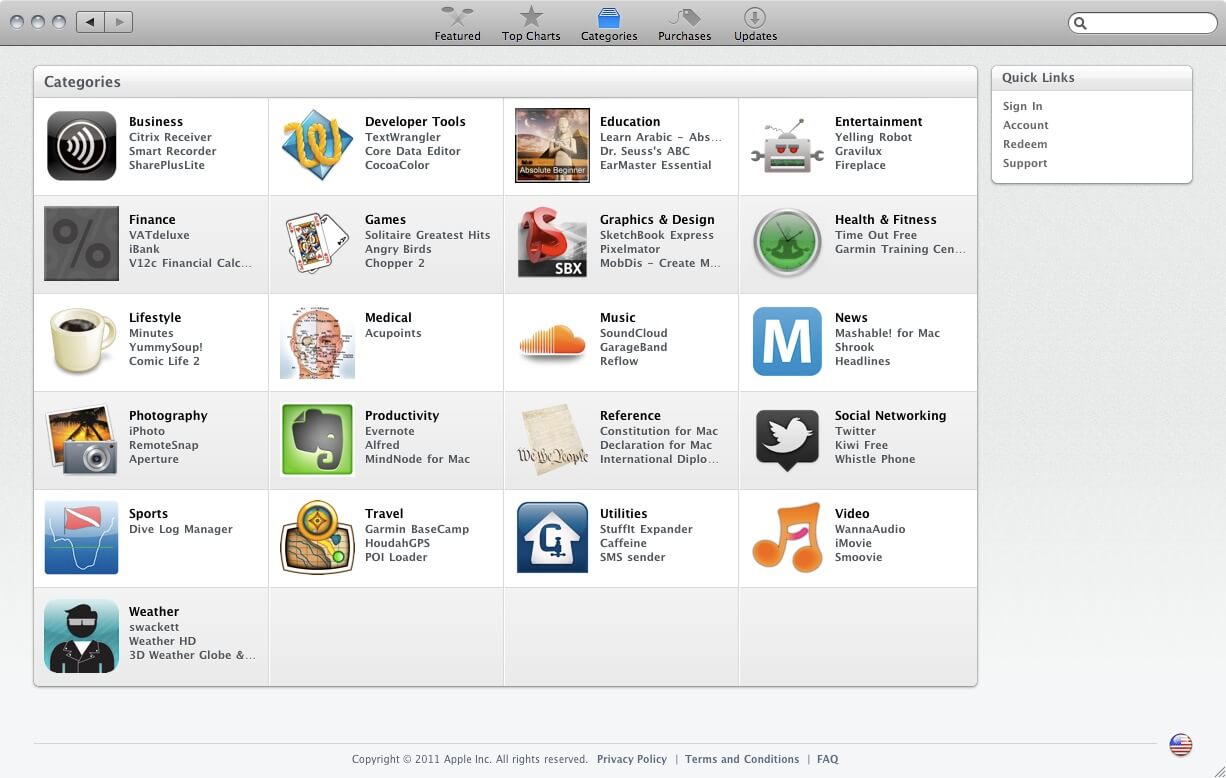Image resolution: width=1226 pixels, height=778 pixels.
Task: Open the Games category title
Action: 385,219
